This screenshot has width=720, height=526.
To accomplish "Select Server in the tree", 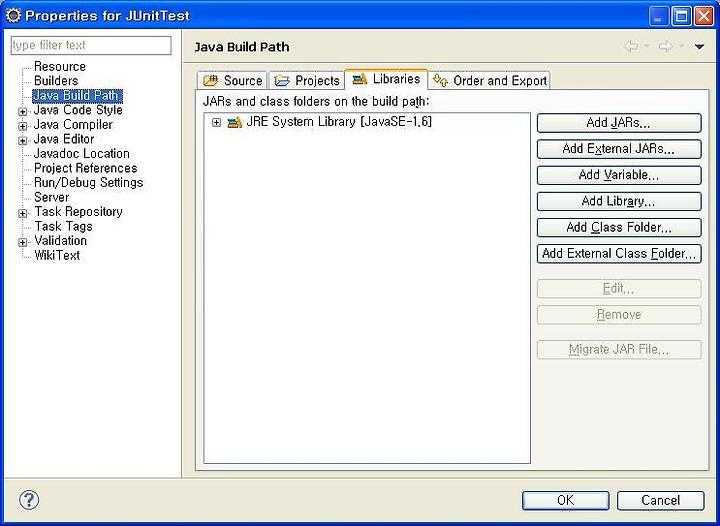I will pyautogui.click(x=51, y=197).
